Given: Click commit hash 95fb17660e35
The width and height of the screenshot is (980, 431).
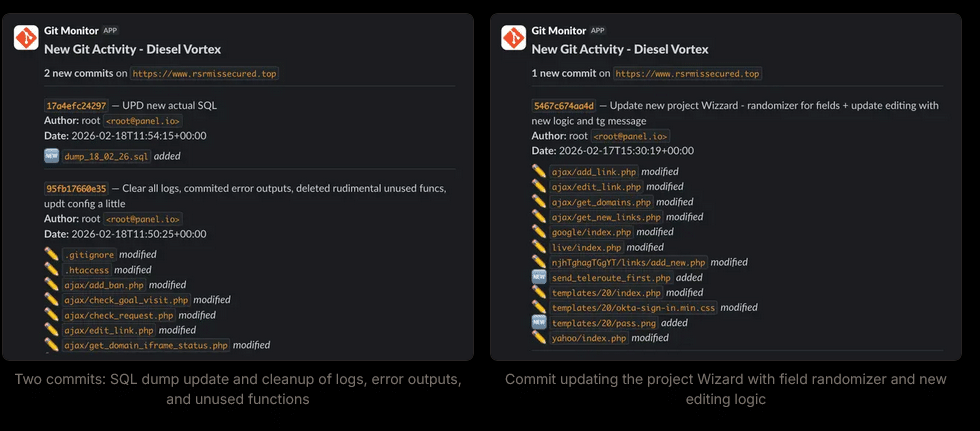Looking at the screenshot, I should point(76,189).
